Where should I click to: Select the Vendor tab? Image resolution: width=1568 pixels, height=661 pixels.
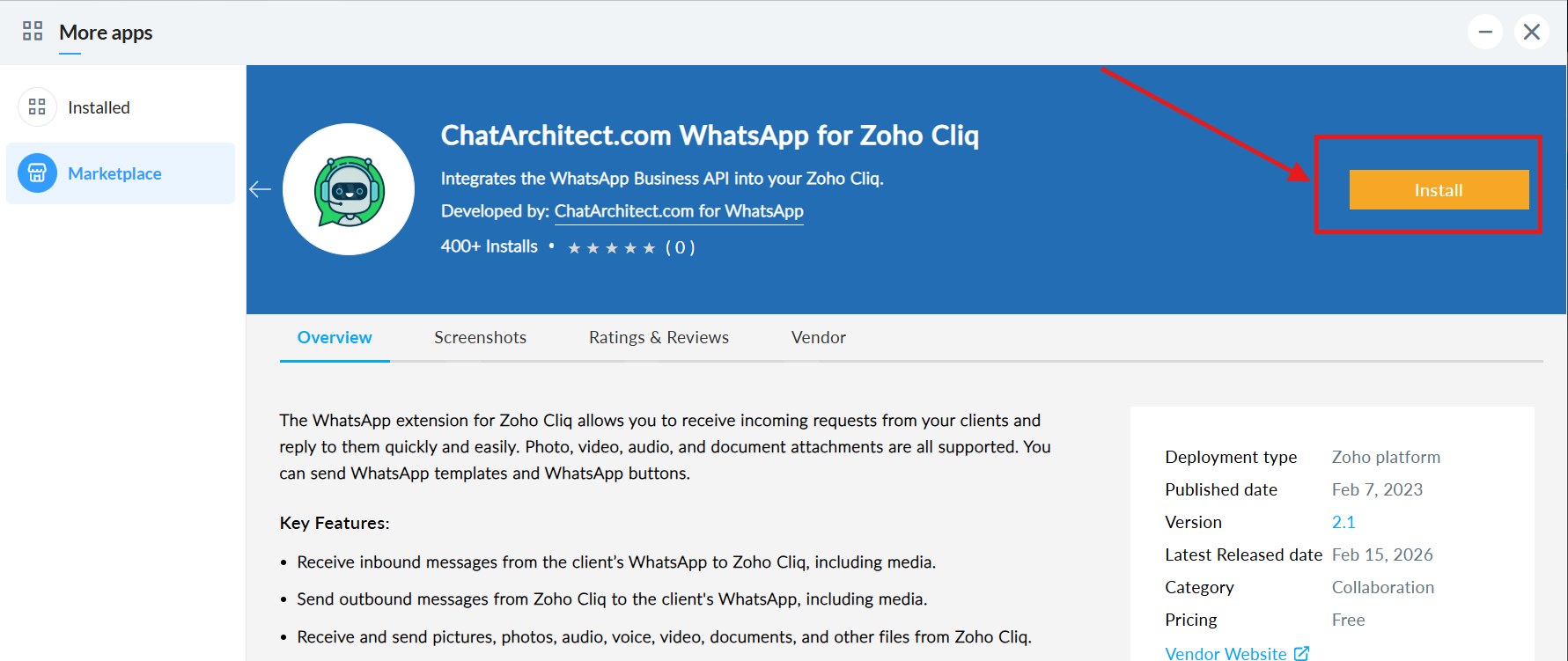(818, 337)
